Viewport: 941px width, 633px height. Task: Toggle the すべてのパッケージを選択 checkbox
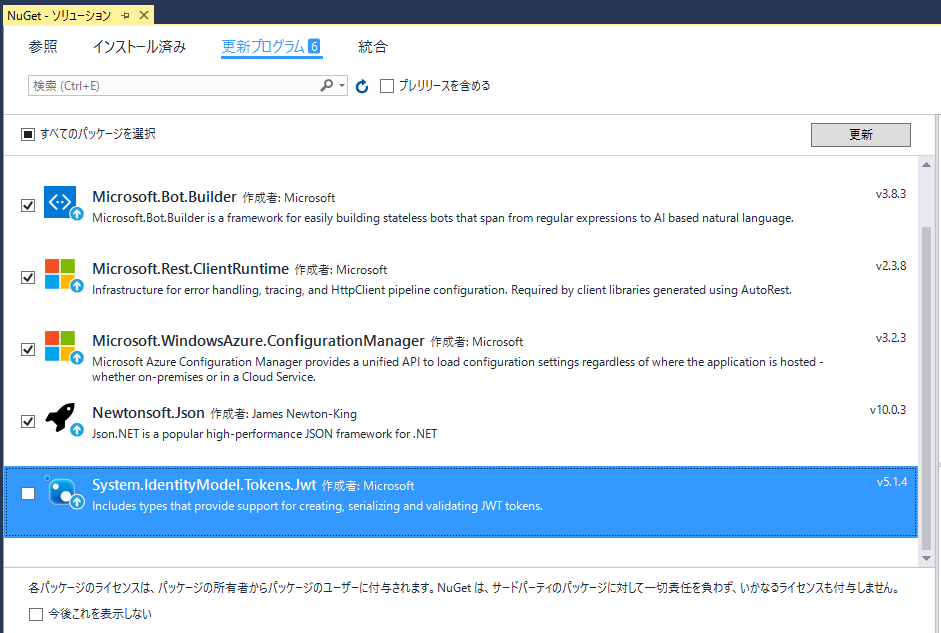click(28, 134)
